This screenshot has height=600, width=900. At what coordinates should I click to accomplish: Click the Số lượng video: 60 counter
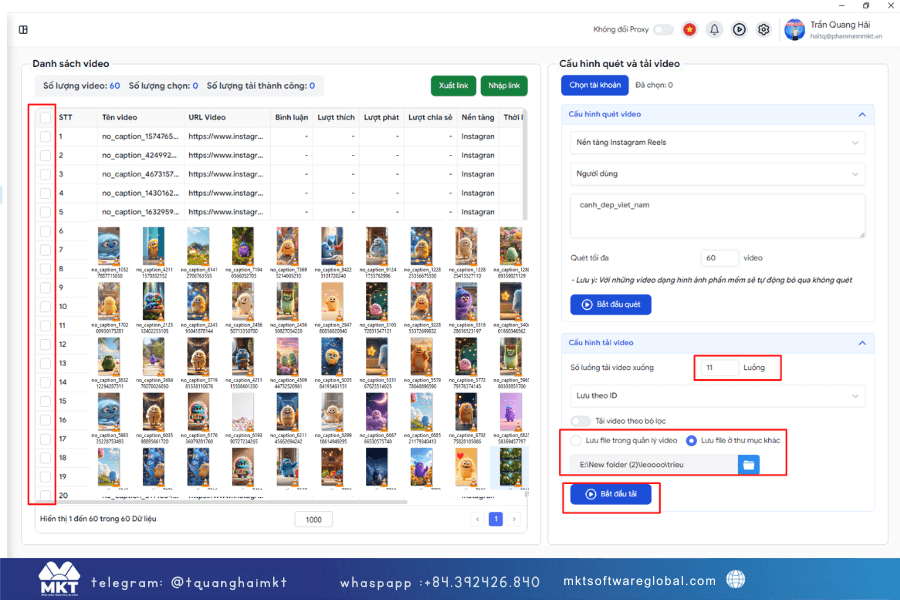pos(82,86)
